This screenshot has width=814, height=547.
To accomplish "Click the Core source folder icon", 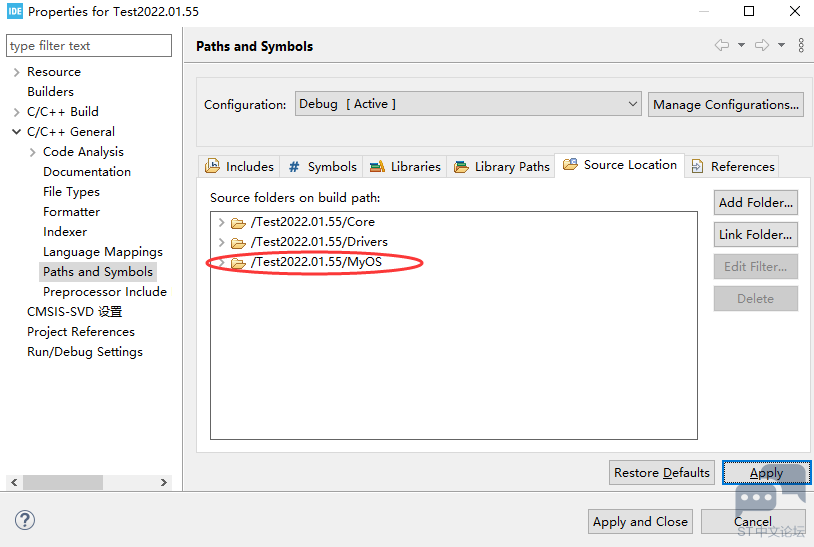I will coord(238,222).
